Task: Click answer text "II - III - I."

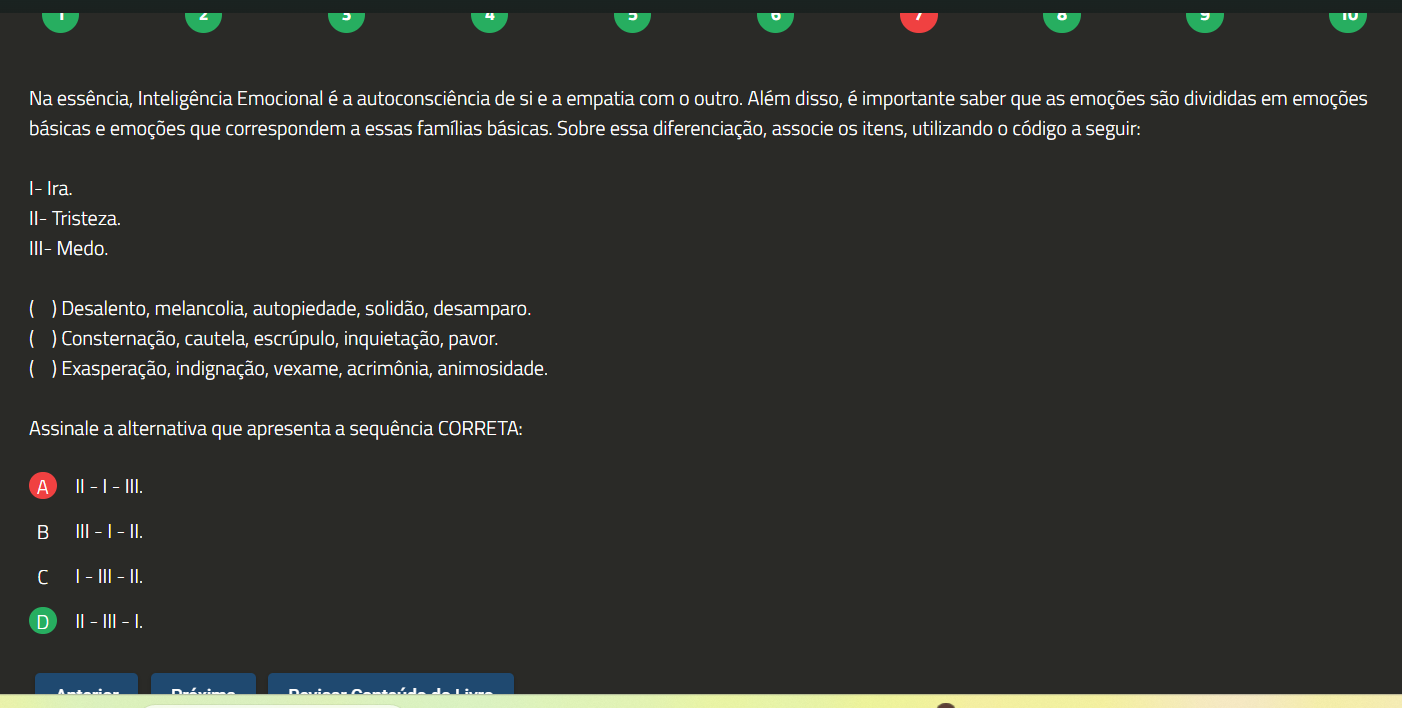Action: (x=109, y=622)
